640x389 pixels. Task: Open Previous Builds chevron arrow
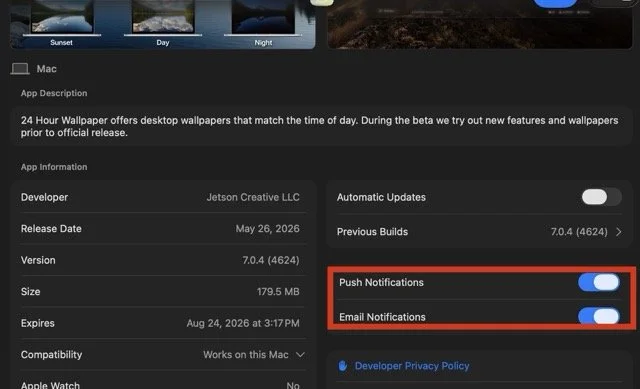619,232
